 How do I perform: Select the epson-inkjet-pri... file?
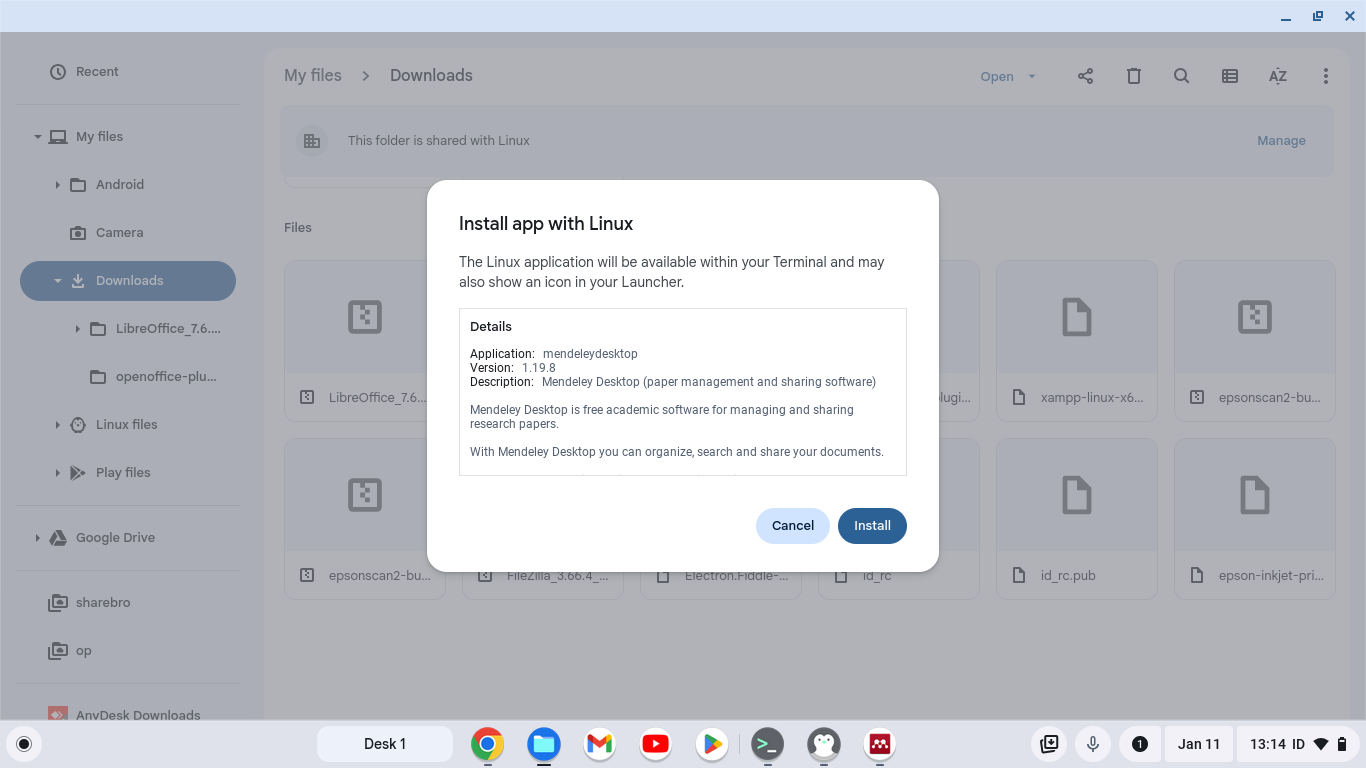pos(1255,518)
